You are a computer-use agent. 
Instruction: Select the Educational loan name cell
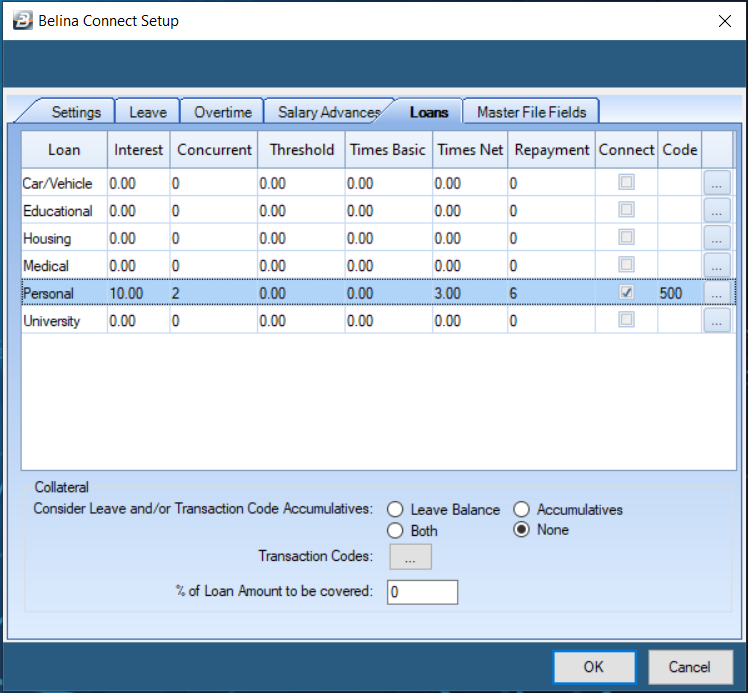64,211
